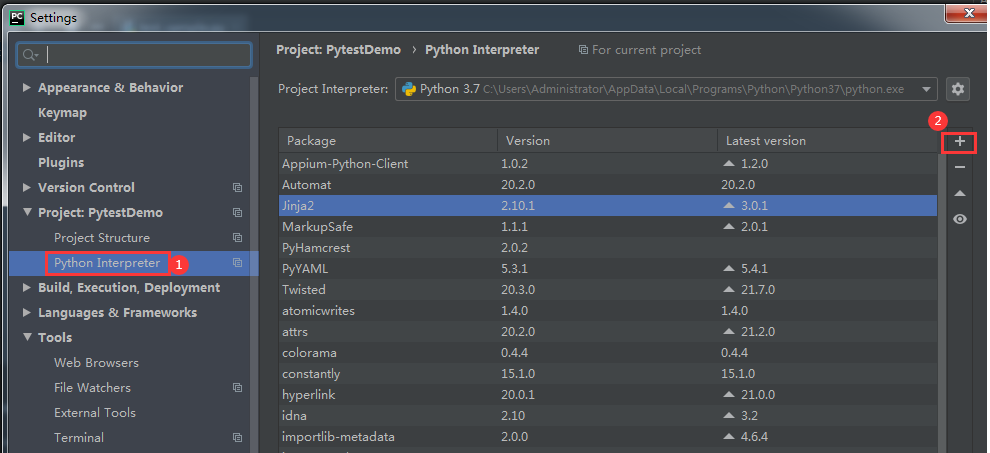This screenshot has height=453, width=990.
Task: Click the install package plus icon
Action: tap(960, 142)
